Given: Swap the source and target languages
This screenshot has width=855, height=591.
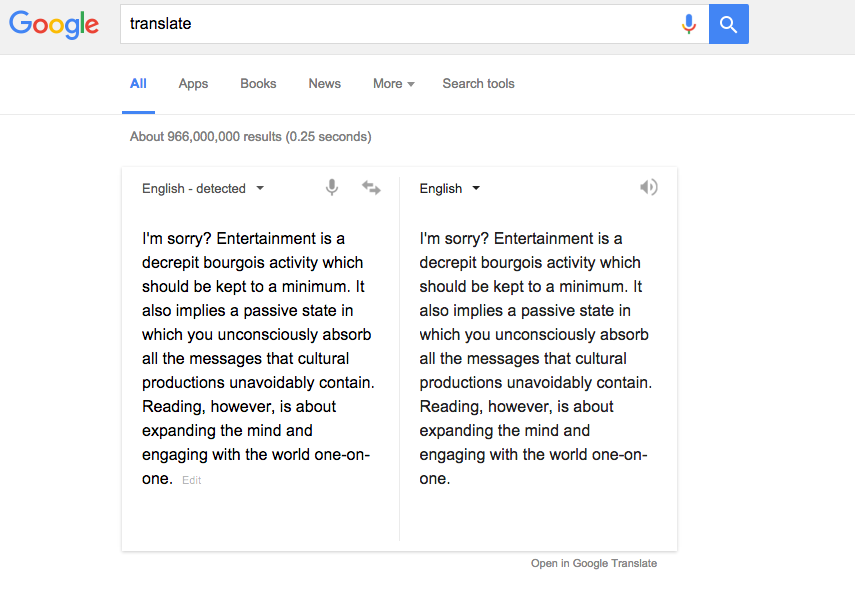Looking at the screenshot, I should point(371,188).
